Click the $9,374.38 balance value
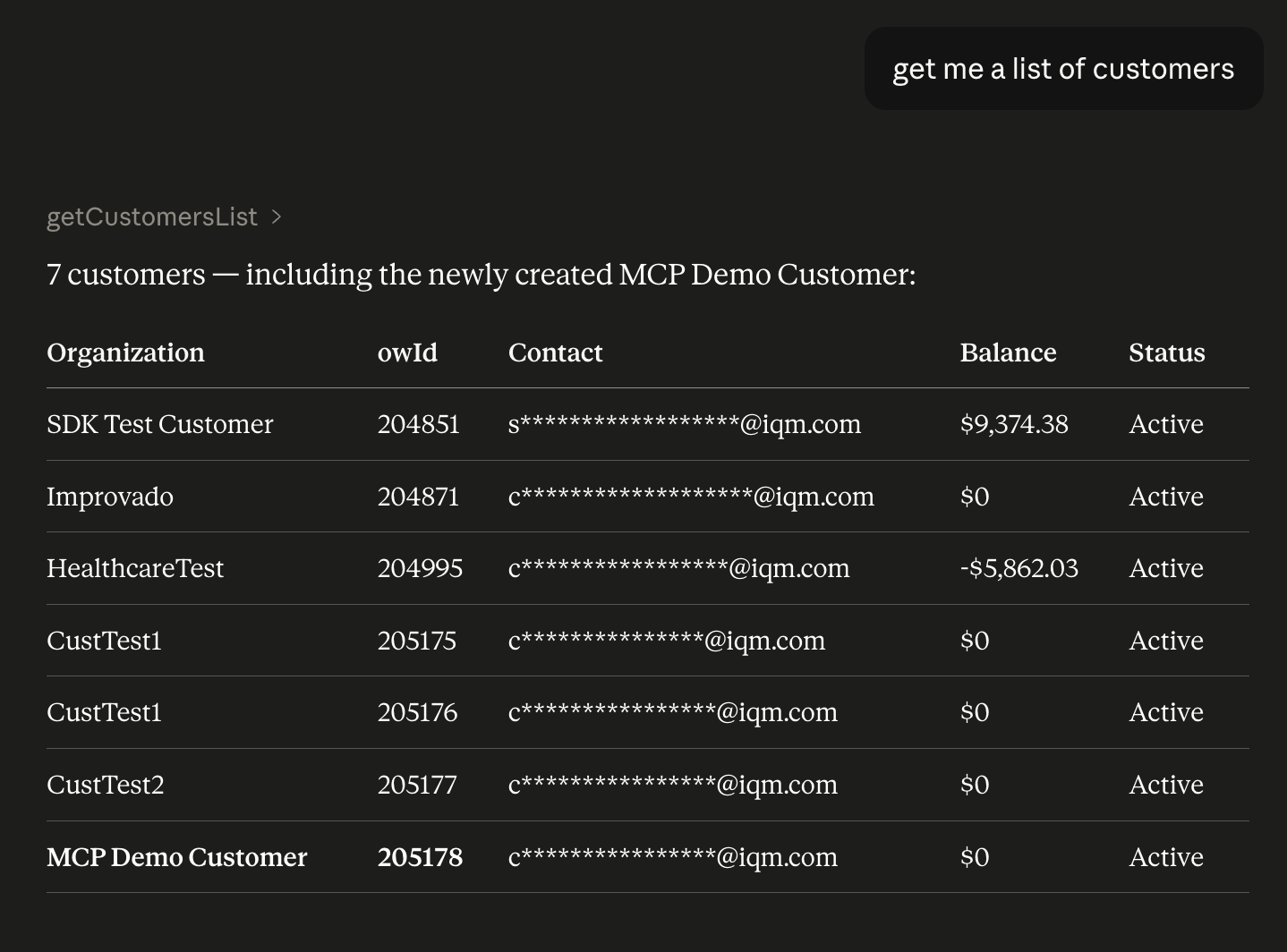The image size is (1287, 952). click(1014, 424)
